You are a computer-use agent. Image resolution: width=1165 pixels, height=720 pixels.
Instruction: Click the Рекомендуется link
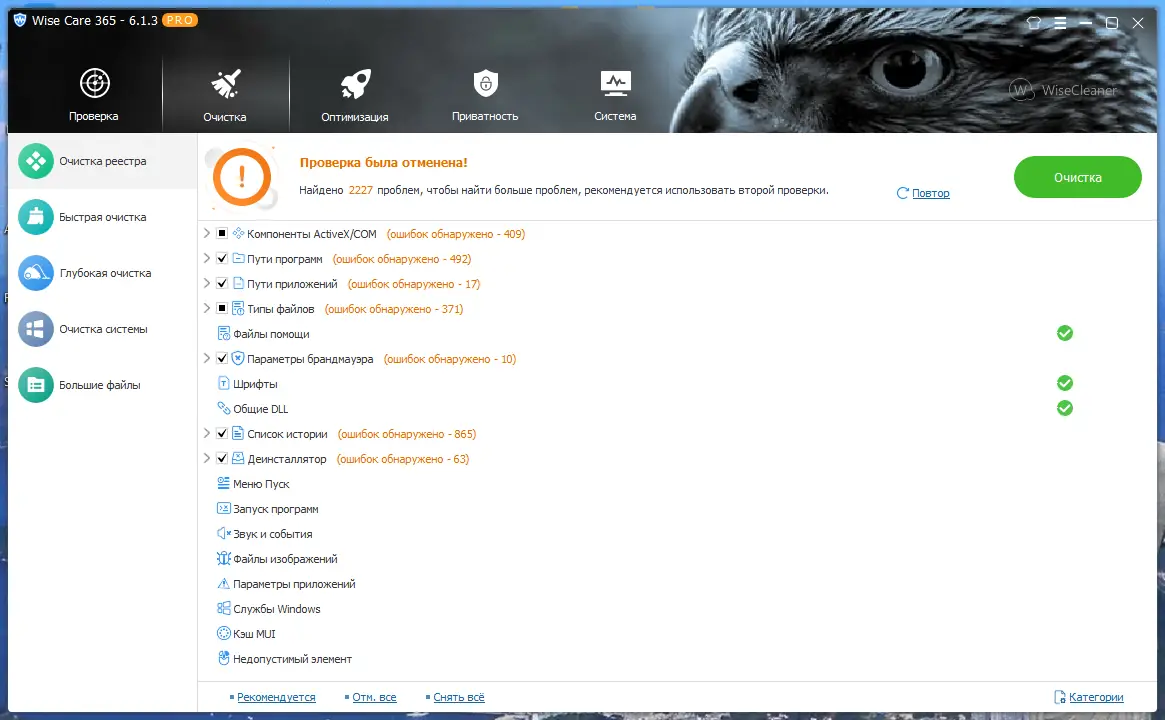tap(276, 697)
